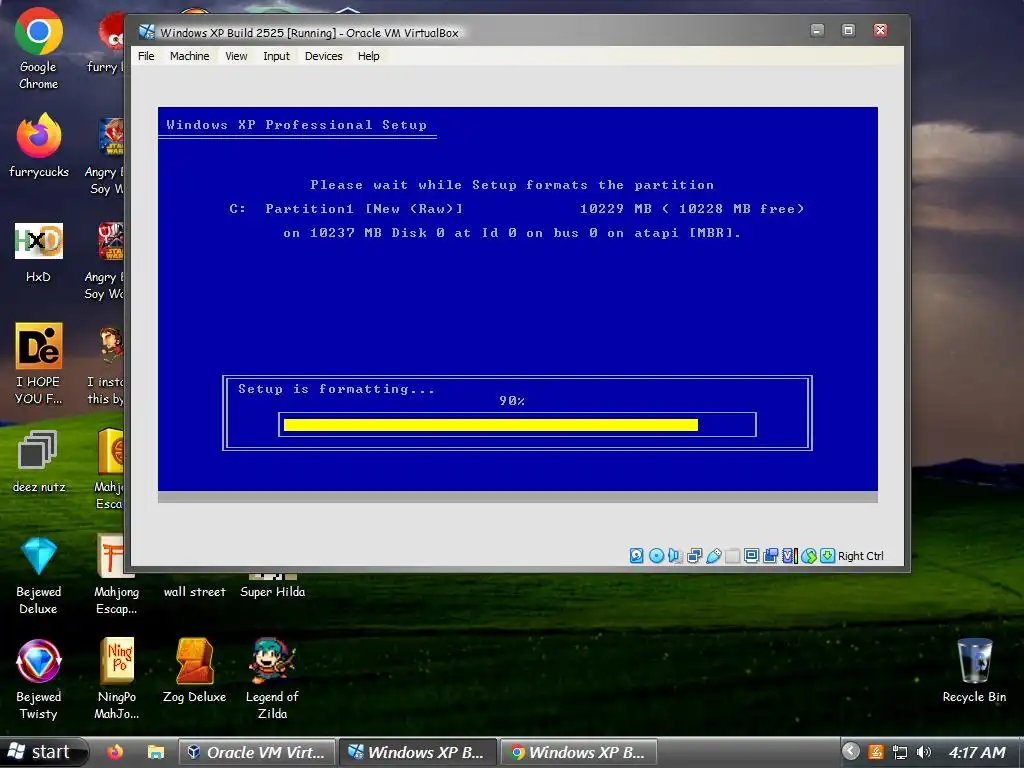The width and height of the screenshot is (1024, 768).
Task: Click the volume speaker tray icon
Action: point(923,752)
